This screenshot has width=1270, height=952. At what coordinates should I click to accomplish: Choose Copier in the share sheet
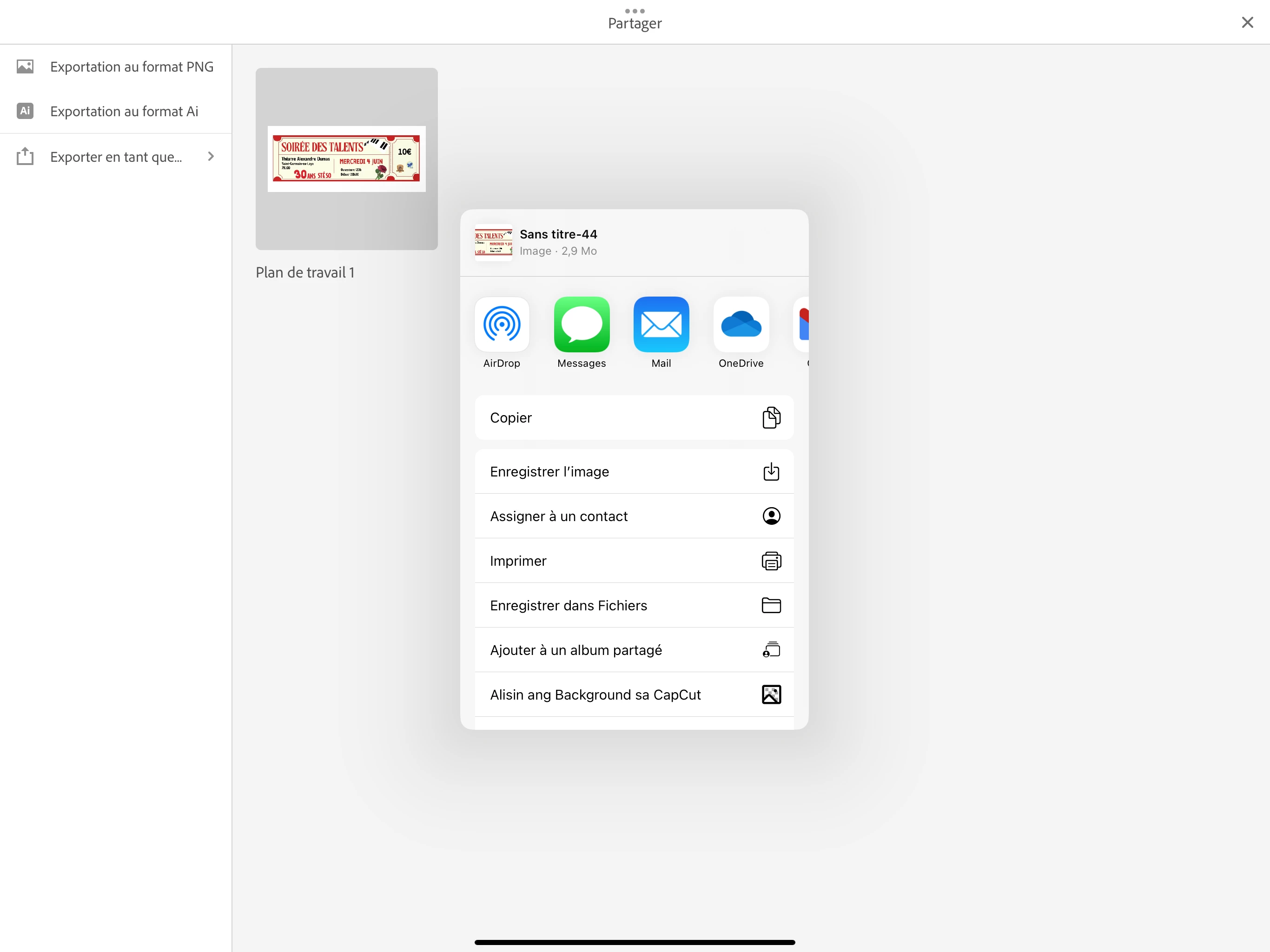[x=634, y=417]
